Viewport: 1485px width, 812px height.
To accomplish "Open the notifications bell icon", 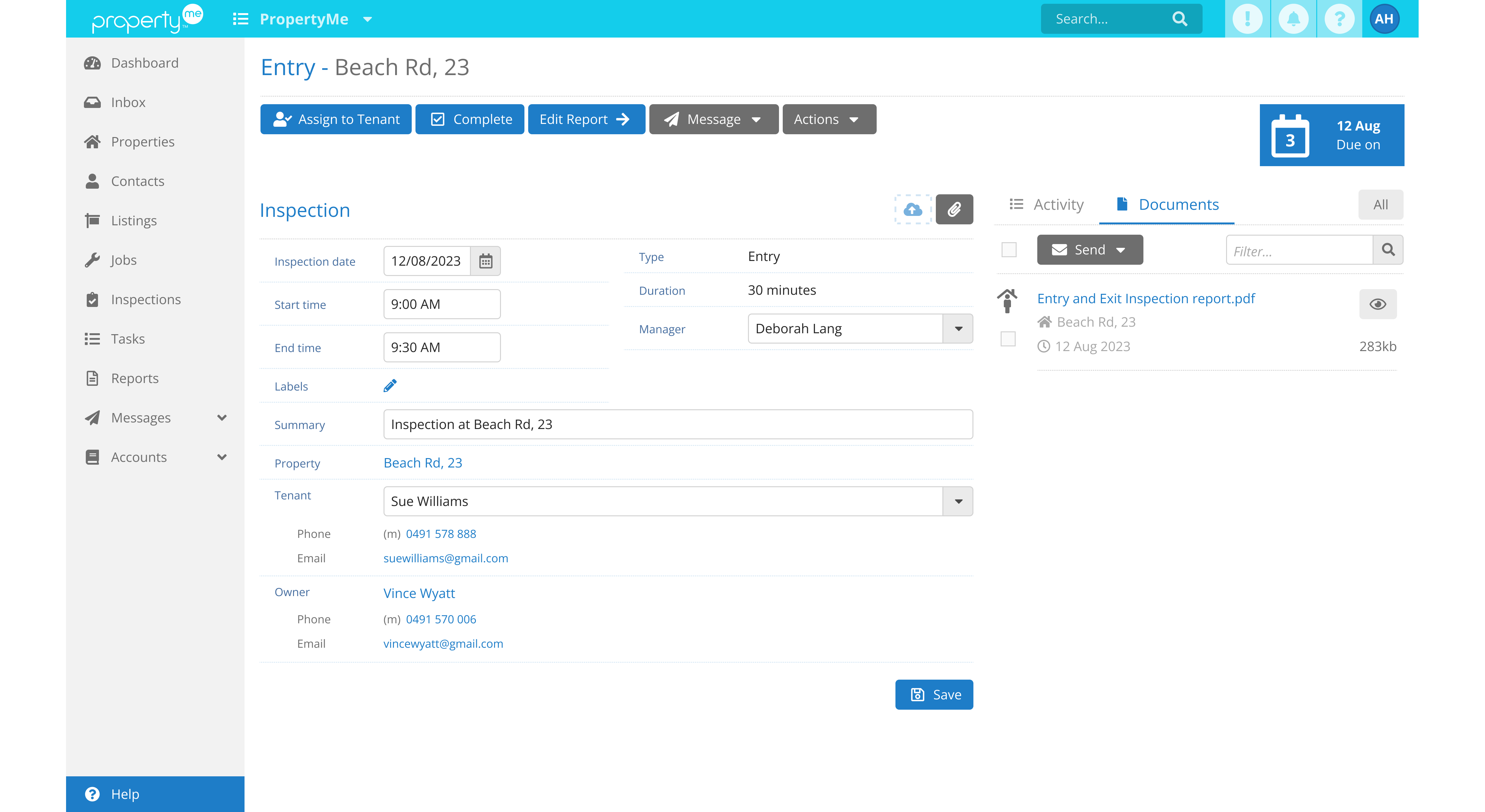I will pyautogui.click(x=1293, y=19).
